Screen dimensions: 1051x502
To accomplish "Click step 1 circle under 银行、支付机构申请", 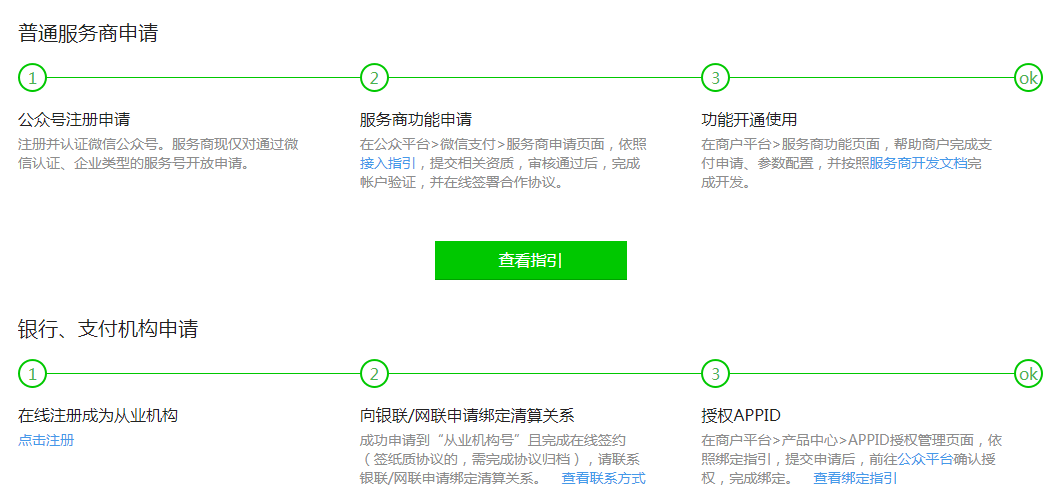I will 33,374.
